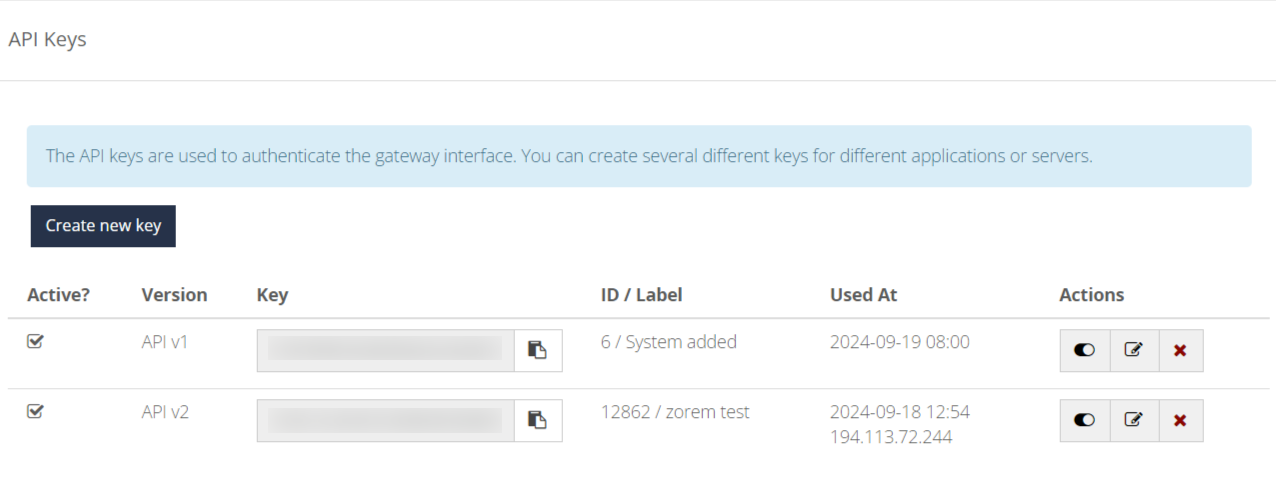
Task: Delete the System added API key
Action: click(1180, 350)
